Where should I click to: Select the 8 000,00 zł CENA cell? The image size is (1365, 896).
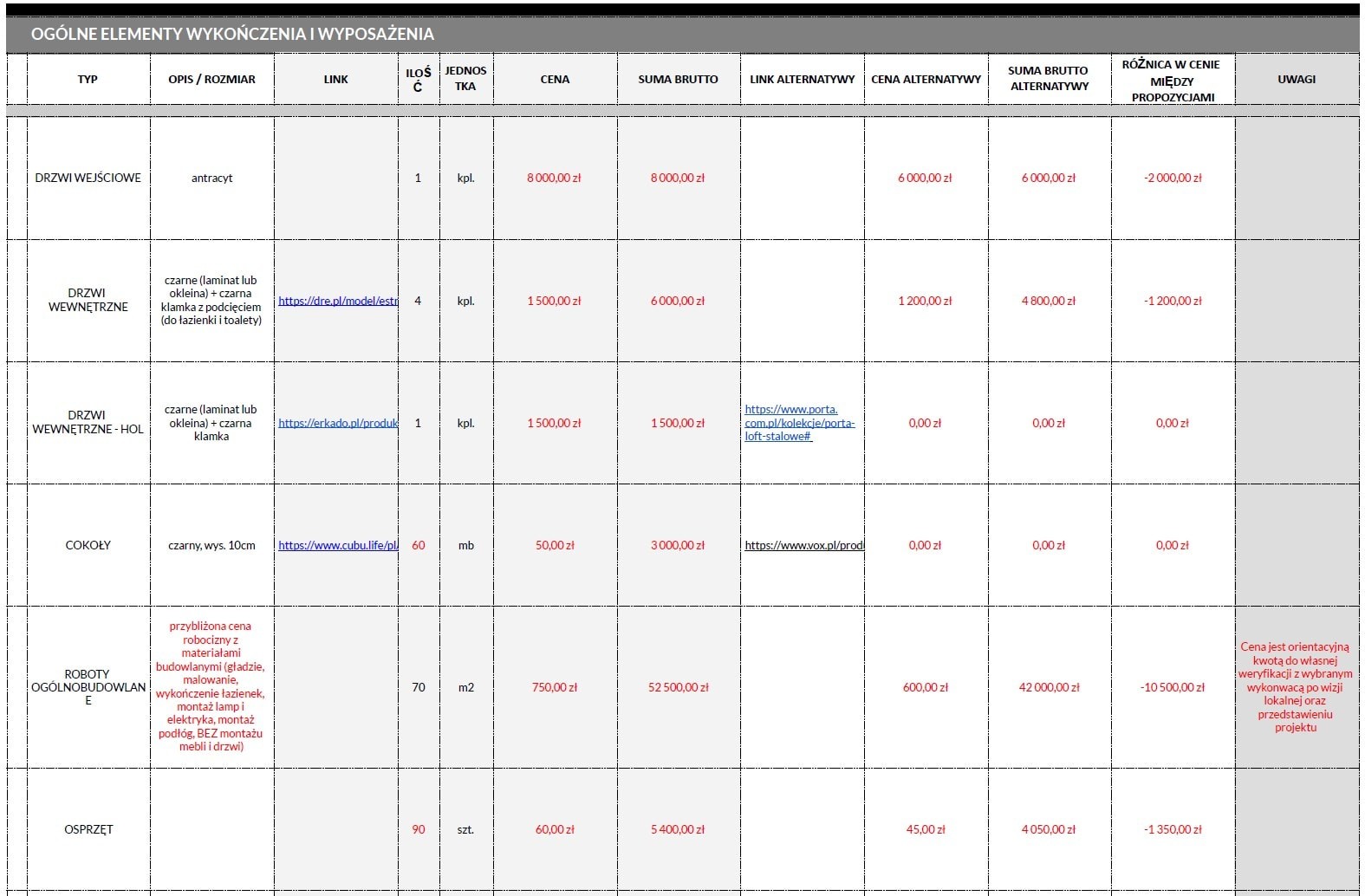pyautogui.click(x=555, y=178)
